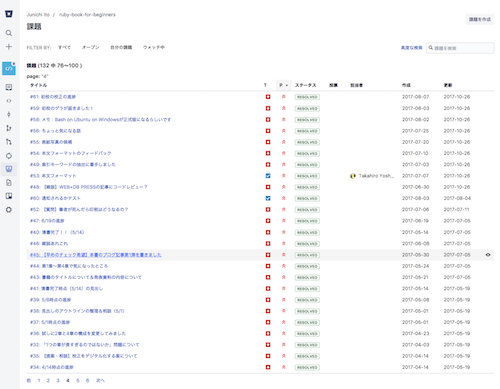Toggle the watch eye icon on issue #45
Image resolution: width=500 pixels, height=389 pixels.
[x=488, y=255]
